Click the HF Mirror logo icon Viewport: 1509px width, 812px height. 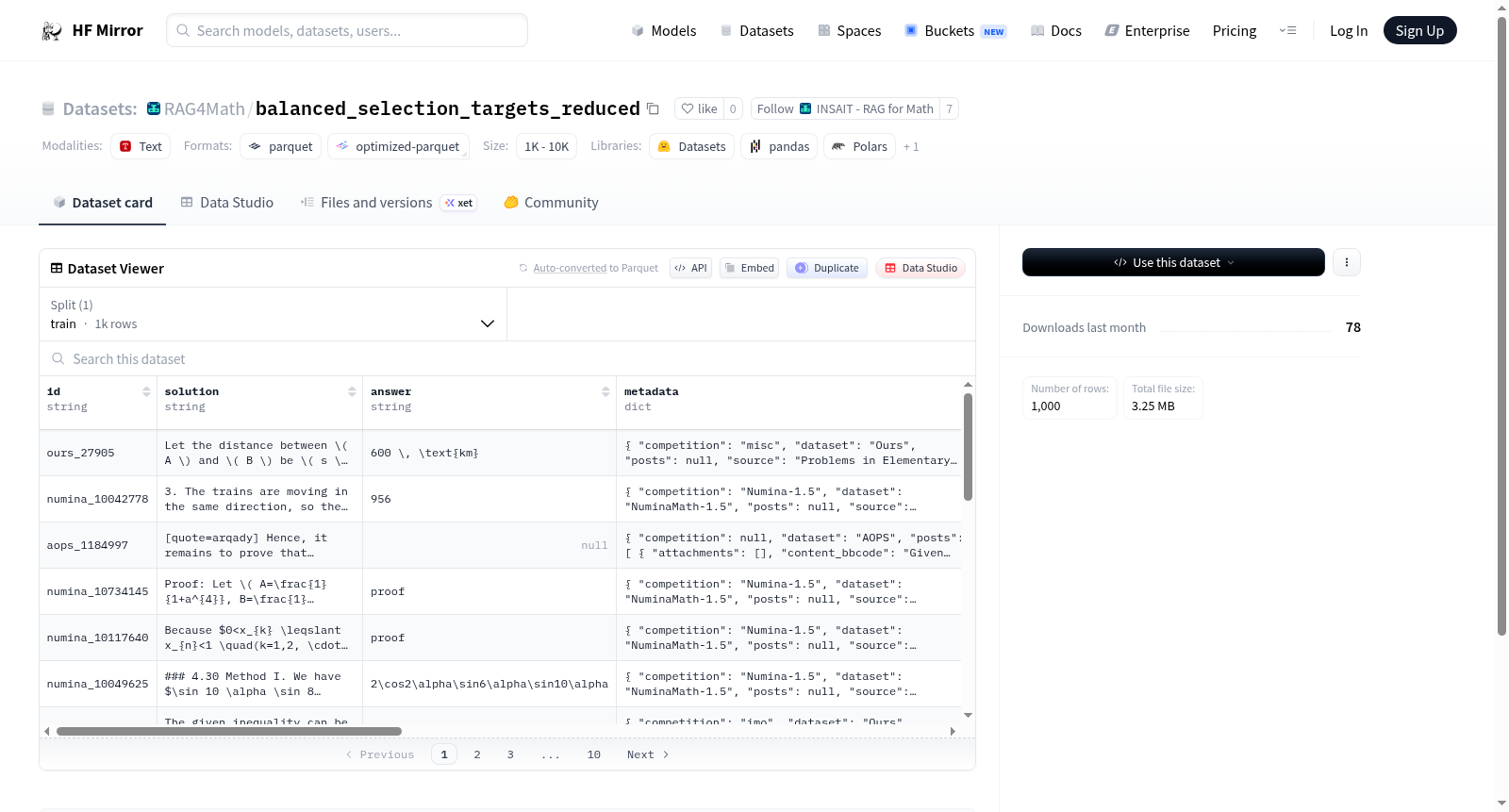(52, 31)
